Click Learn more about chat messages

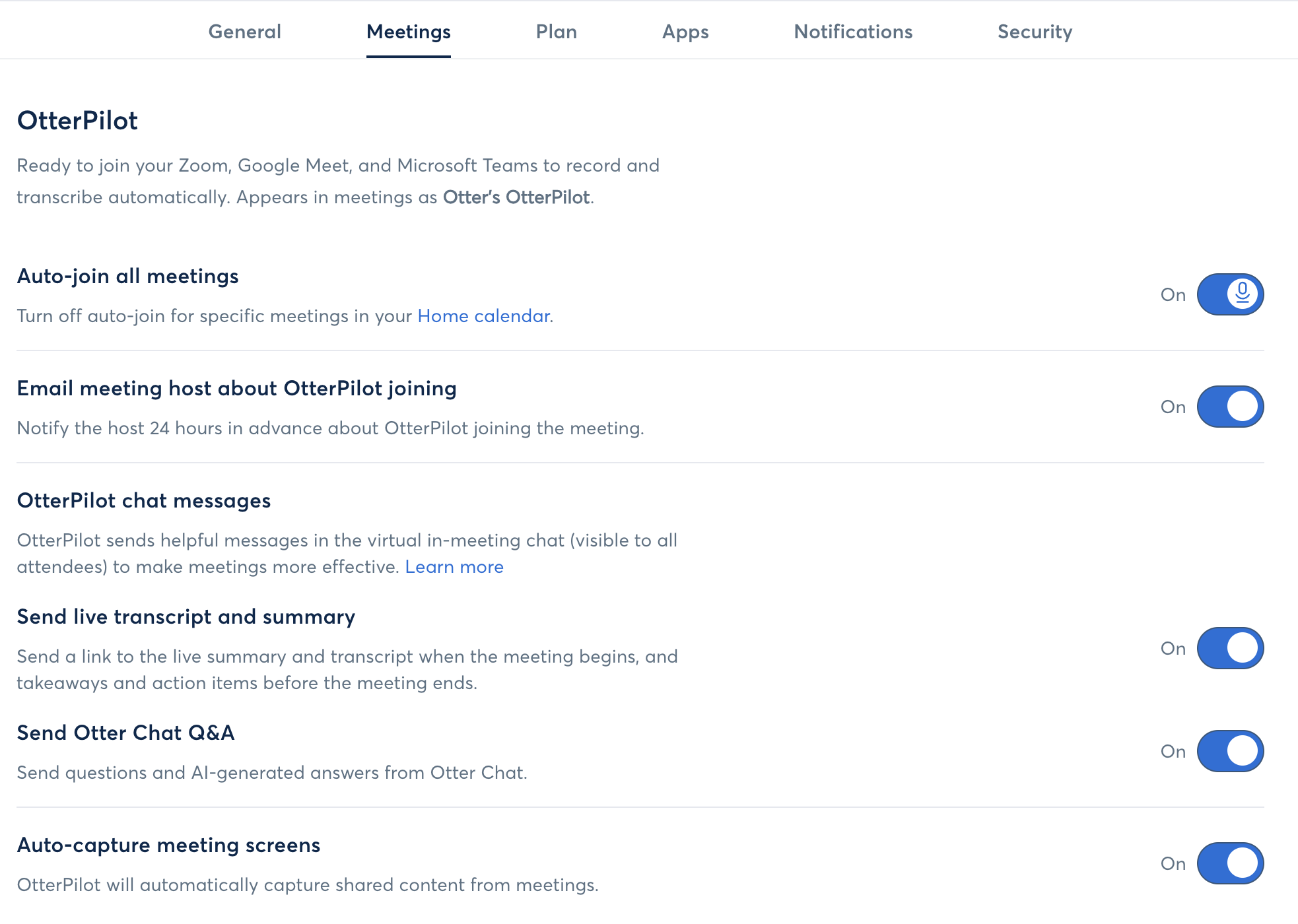tap(454, 567)
